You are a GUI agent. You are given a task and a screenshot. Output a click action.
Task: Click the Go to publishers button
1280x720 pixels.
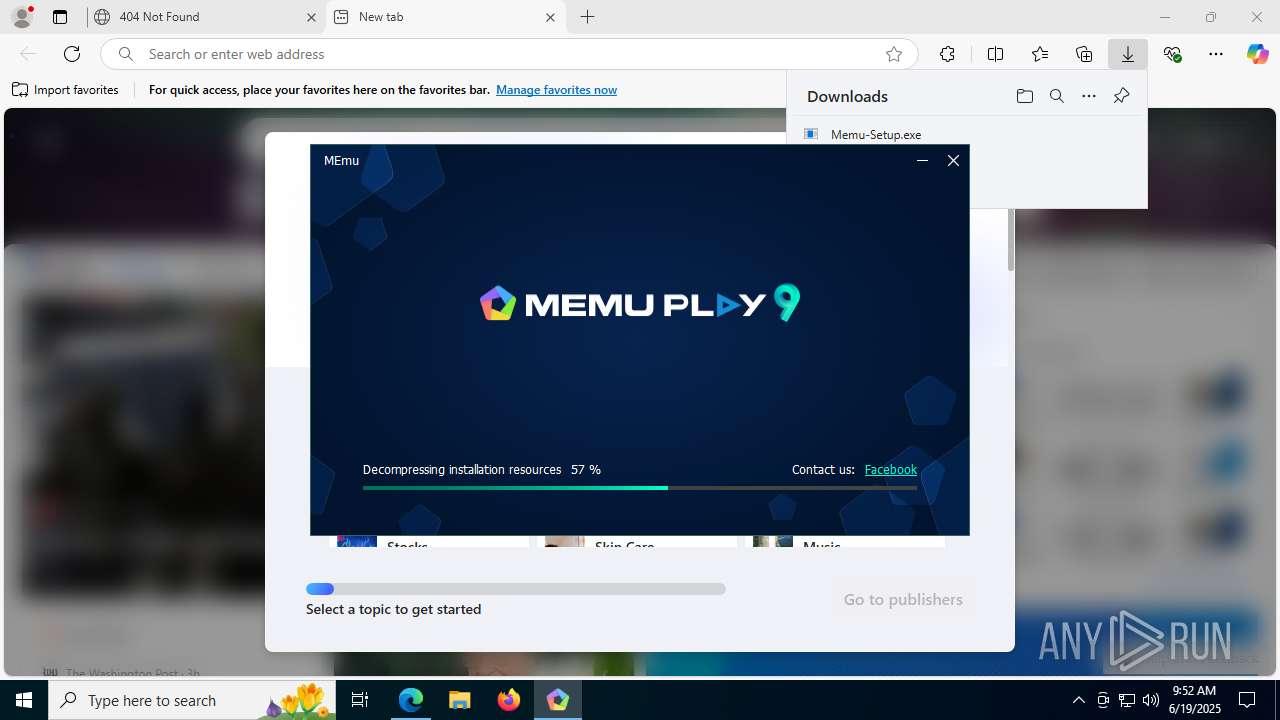pos(903,599)
